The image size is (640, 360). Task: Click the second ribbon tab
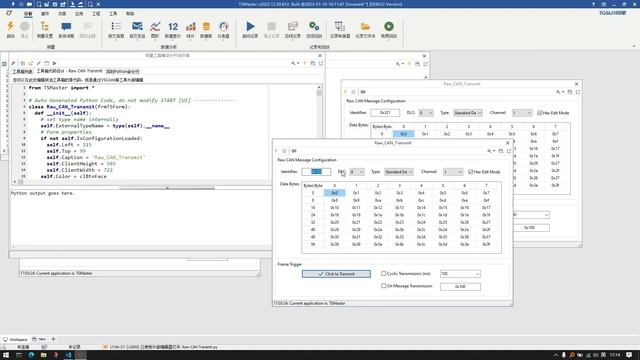click(45, 14)
